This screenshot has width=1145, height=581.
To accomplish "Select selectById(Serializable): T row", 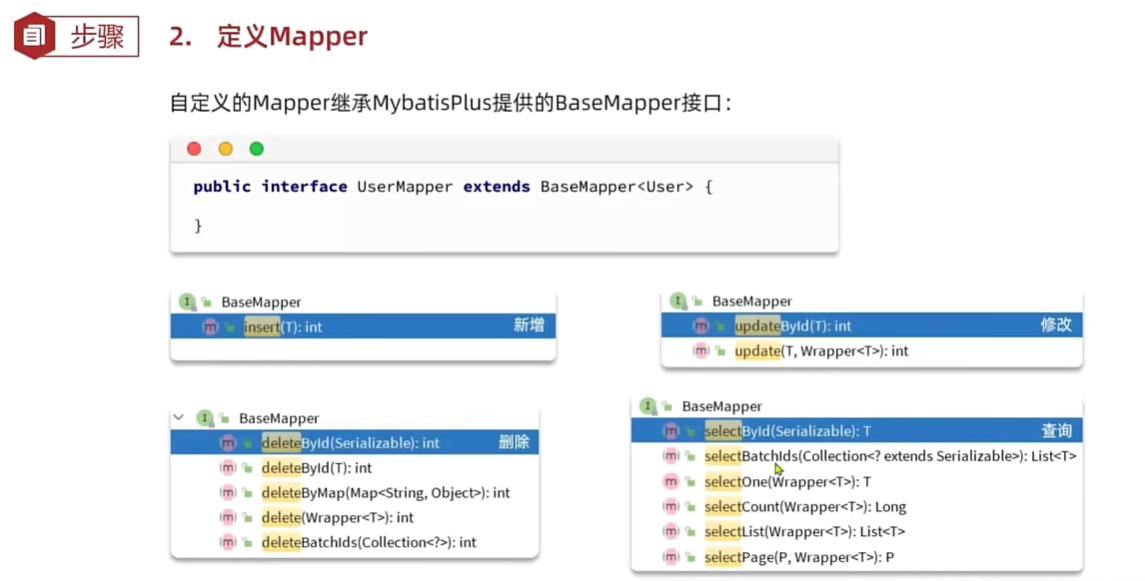I will (x=857, y=431).
